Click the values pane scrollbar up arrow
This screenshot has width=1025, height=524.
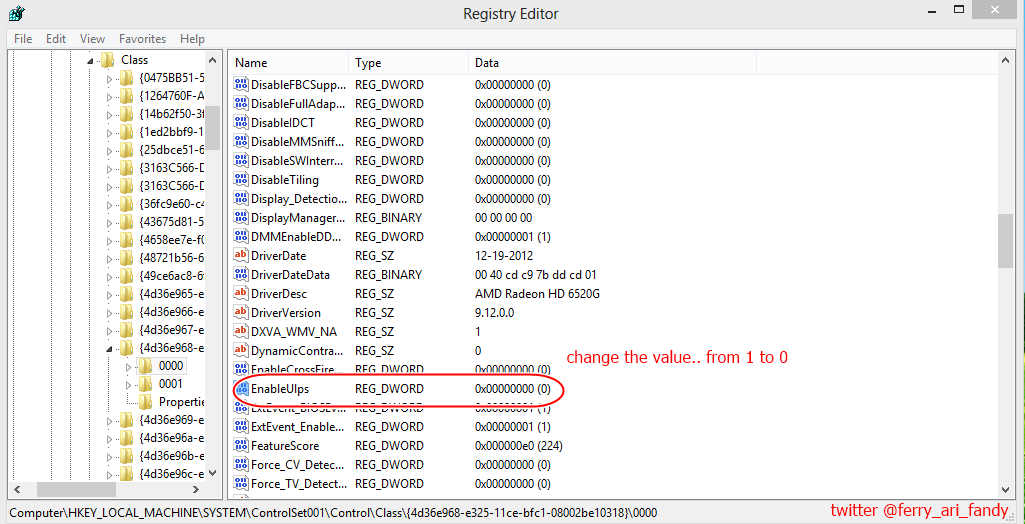[x=1005, y=59]
